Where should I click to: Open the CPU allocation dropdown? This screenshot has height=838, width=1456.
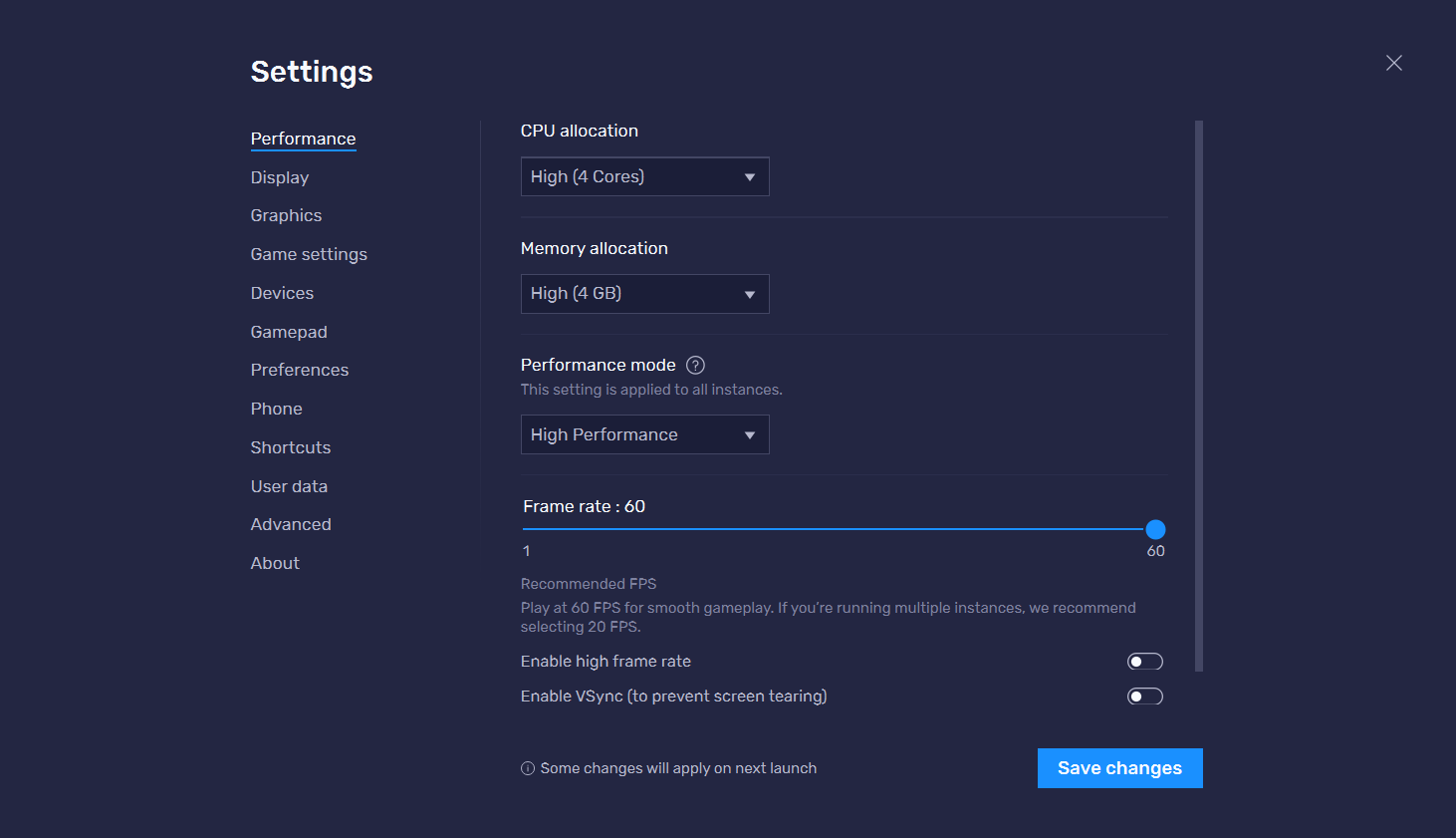(645, 176)
